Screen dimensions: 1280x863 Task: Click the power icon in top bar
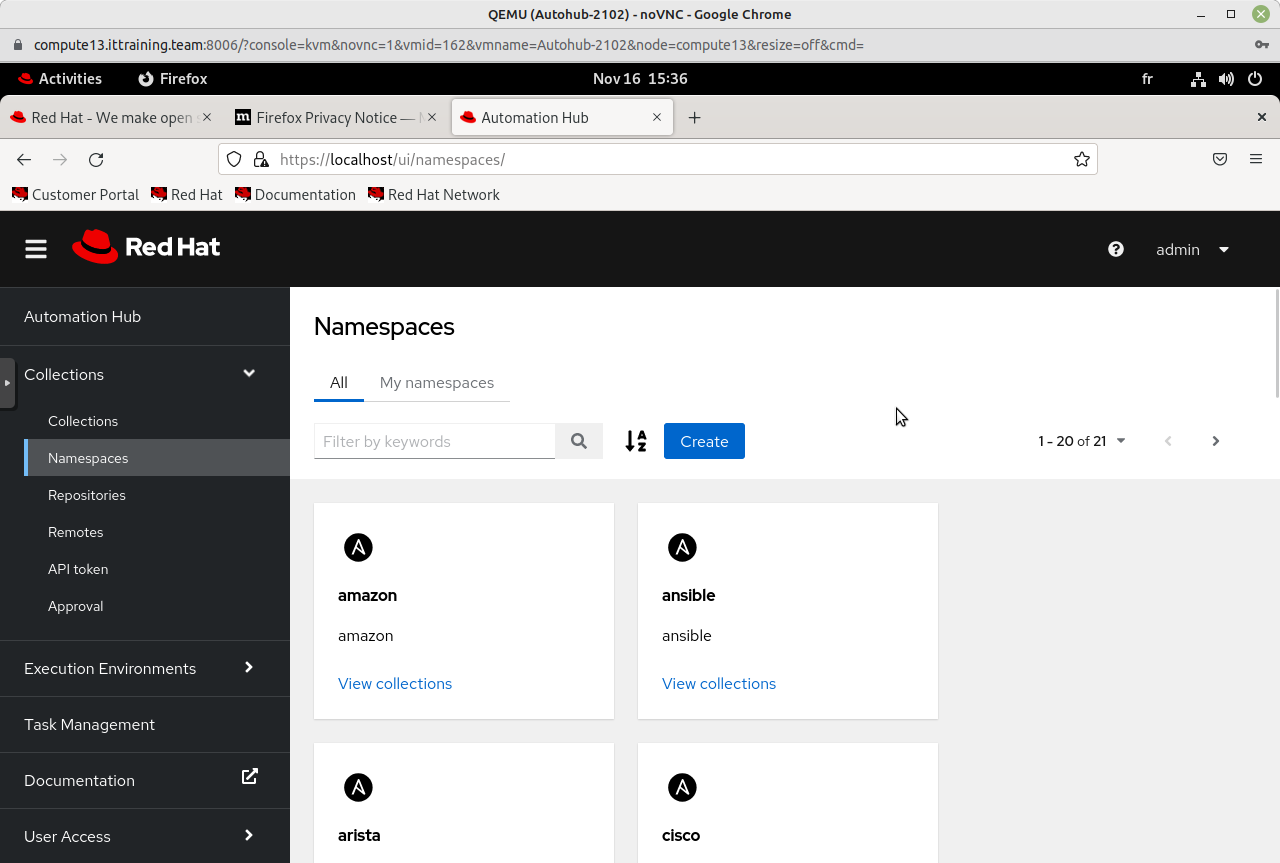1255,79
